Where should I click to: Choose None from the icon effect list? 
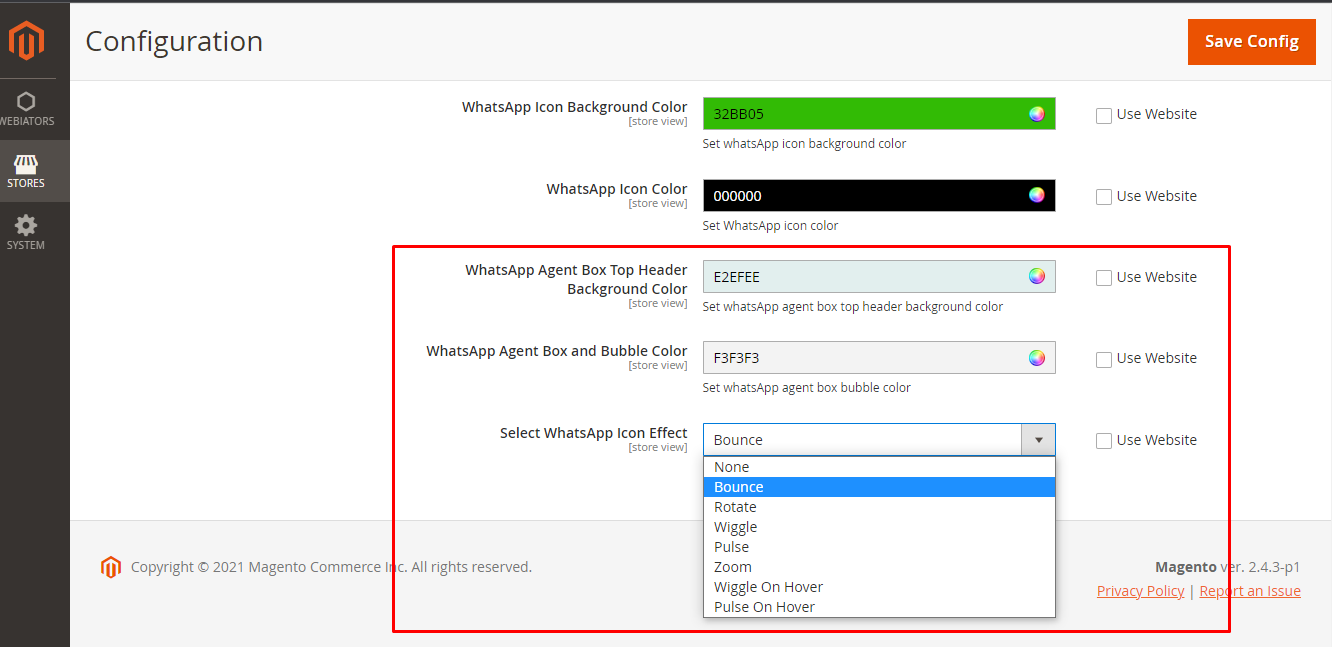click(x=879, y=467)
